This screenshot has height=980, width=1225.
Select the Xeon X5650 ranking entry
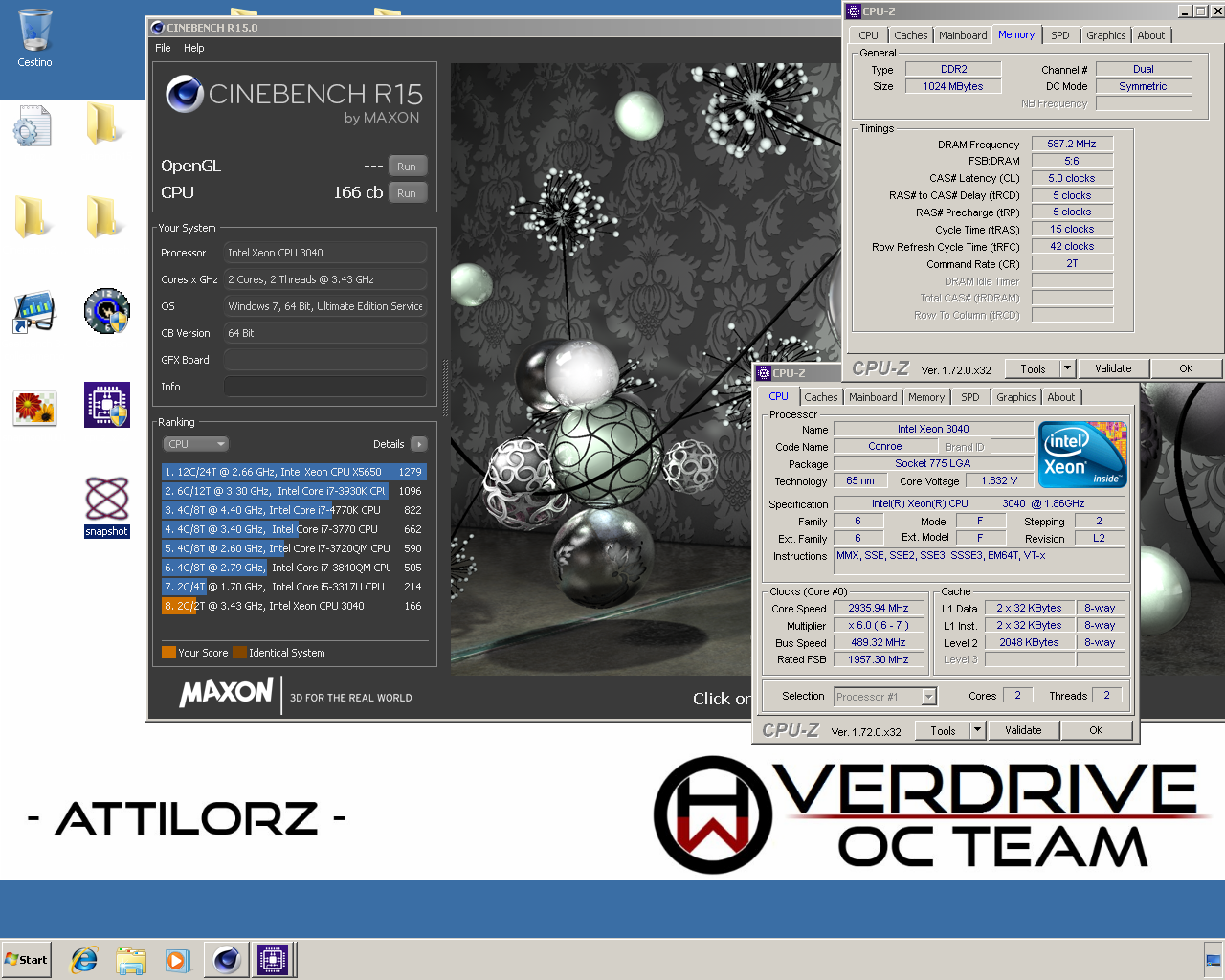[294, 472]
